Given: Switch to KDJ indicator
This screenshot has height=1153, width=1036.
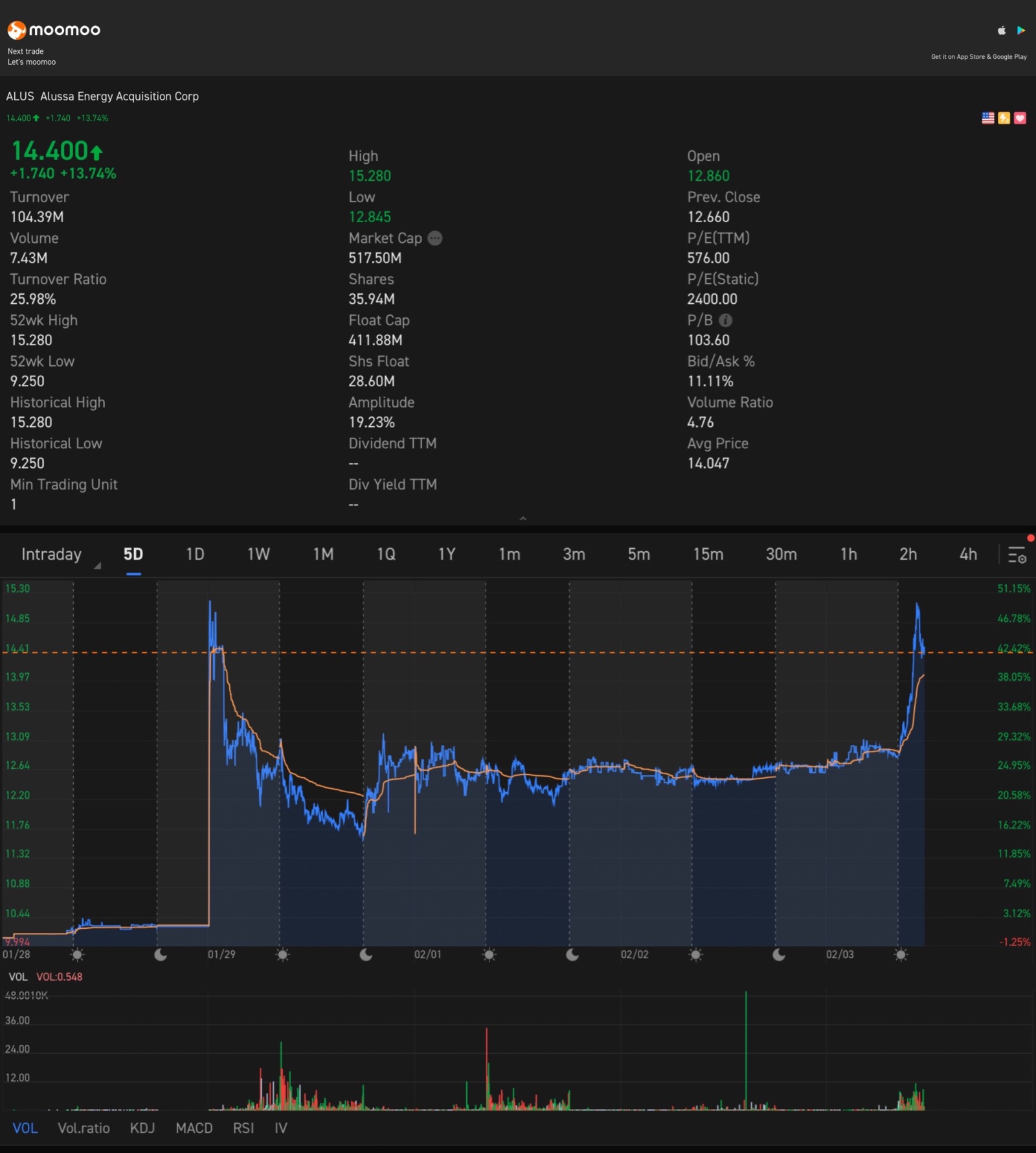Looking at the screenshot, I should point(142,1128).
